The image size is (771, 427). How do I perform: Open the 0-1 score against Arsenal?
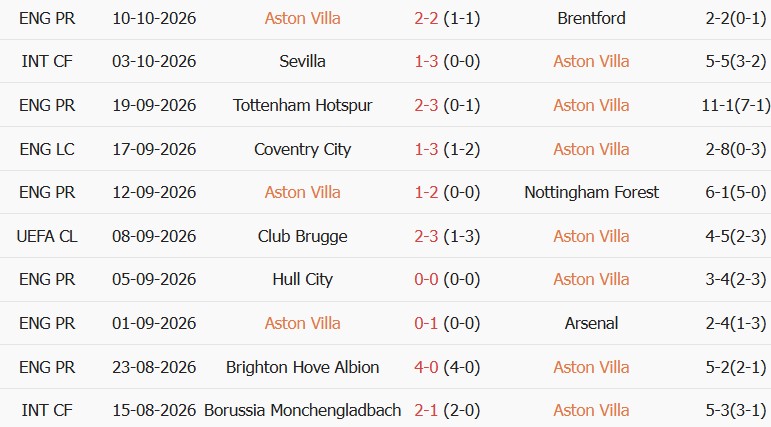click(x=426, y=323)
